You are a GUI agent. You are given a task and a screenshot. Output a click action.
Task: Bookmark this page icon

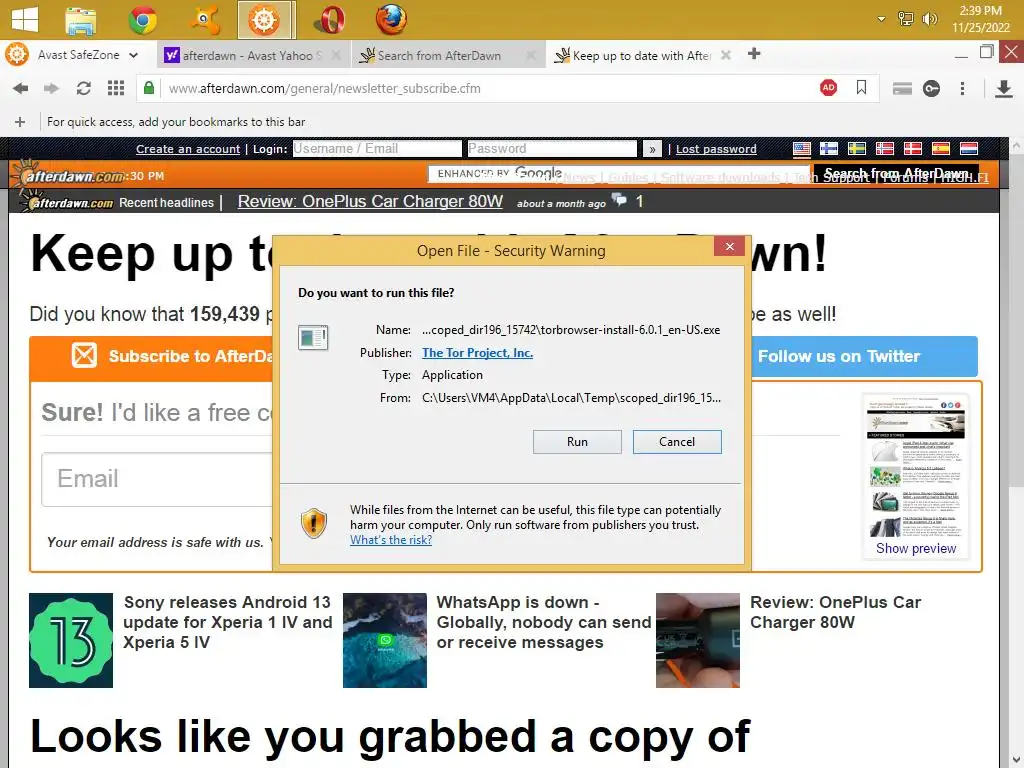(861, 88)
